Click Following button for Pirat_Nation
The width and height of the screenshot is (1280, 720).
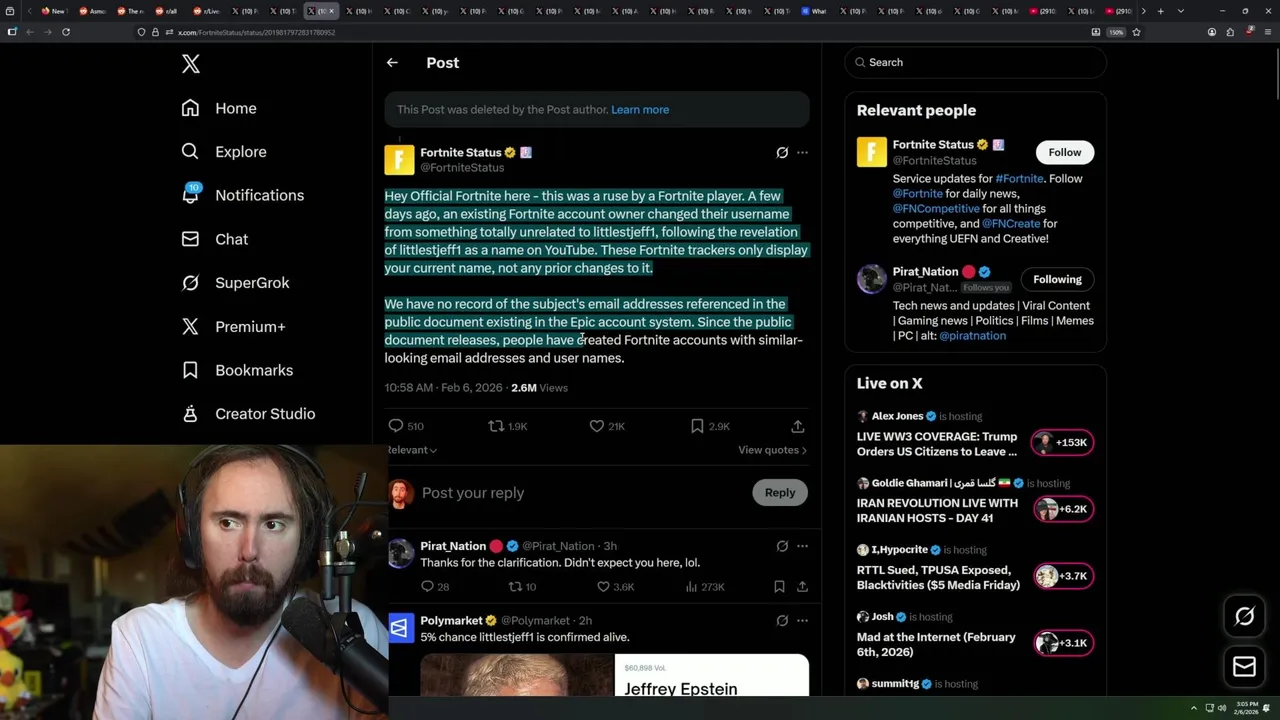click(x=1057, y=279)
